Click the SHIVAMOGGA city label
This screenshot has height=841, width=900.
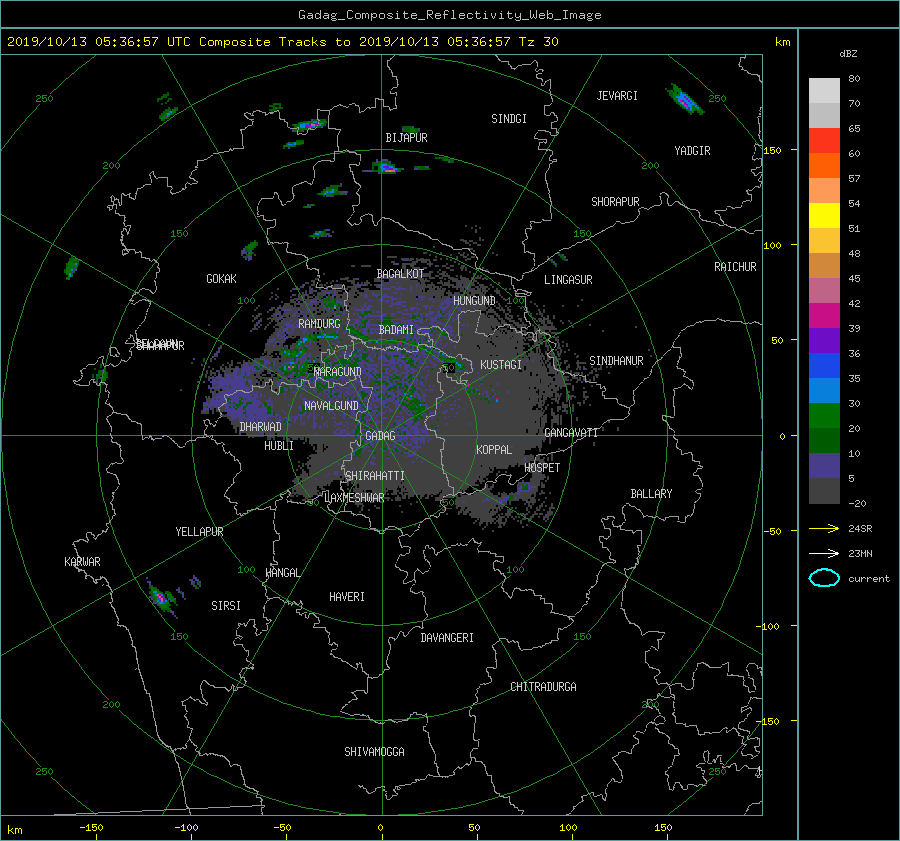(374, 752)
